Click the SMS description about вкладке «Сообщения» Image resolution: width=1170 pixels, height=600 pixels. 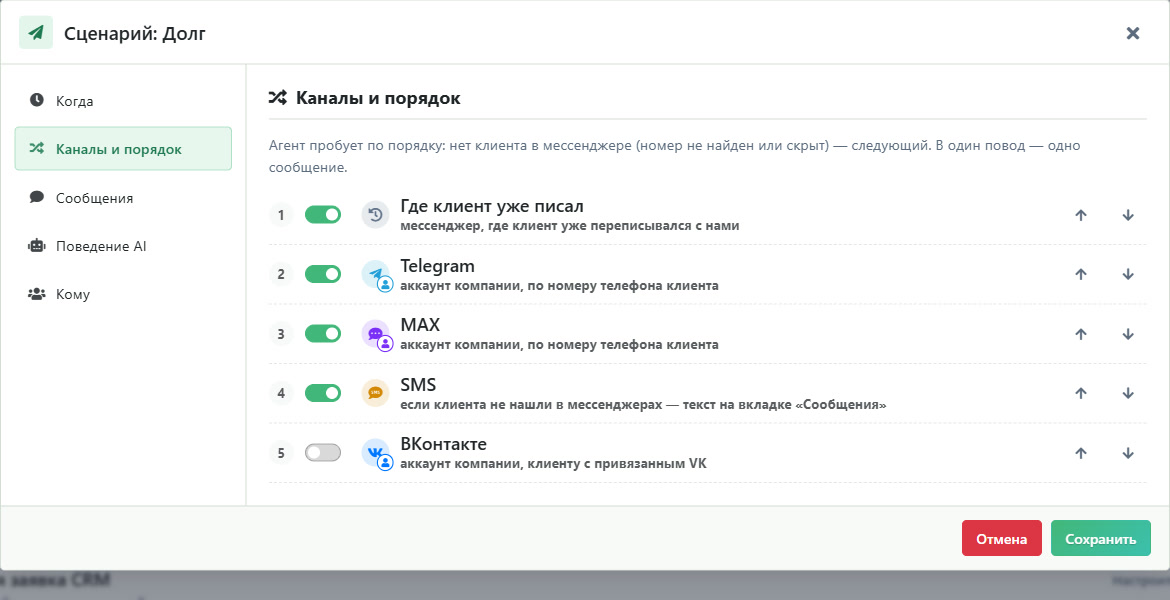point(643,404)
